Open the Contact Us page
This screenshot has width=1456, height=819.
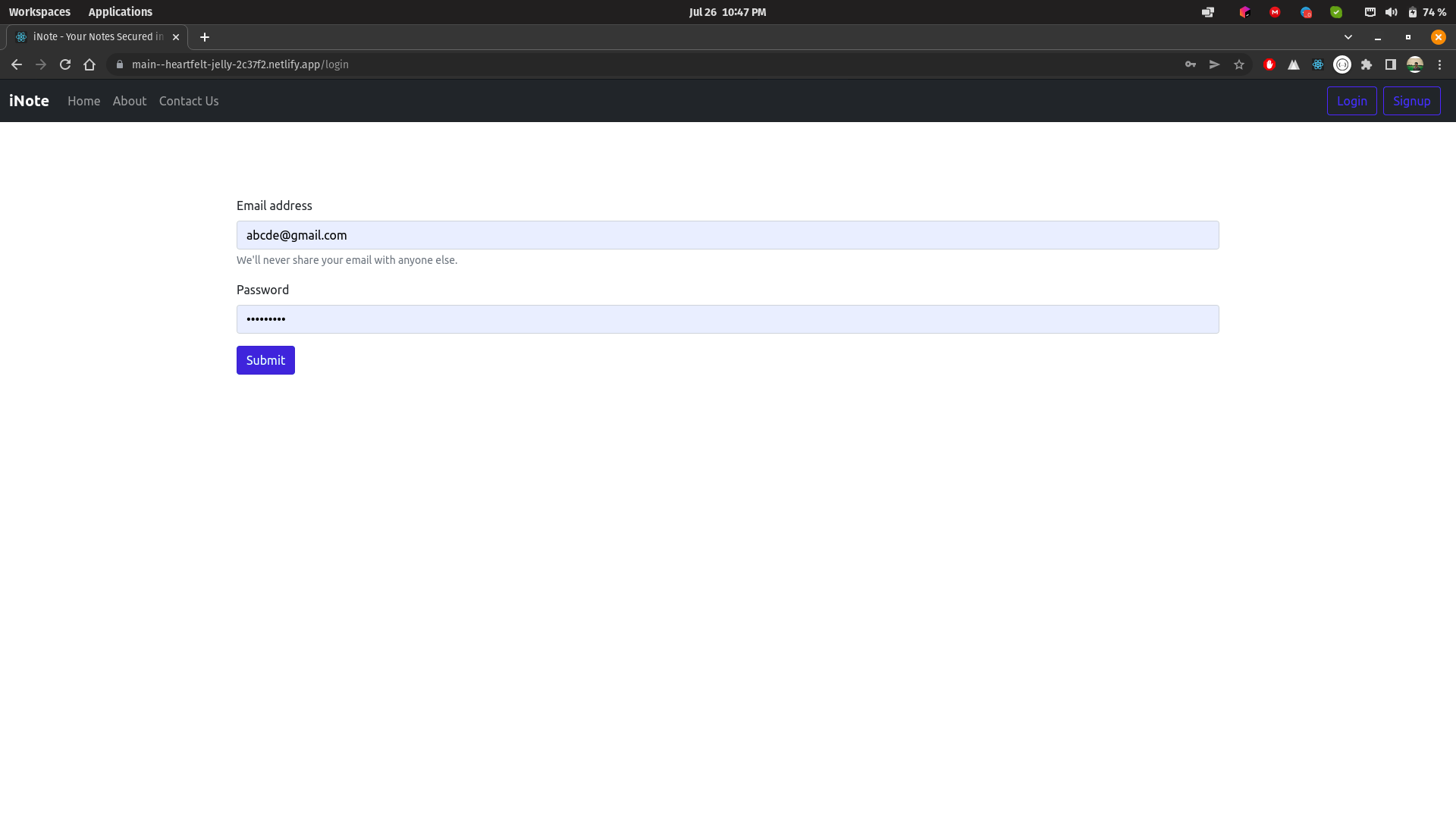[189, 101]
